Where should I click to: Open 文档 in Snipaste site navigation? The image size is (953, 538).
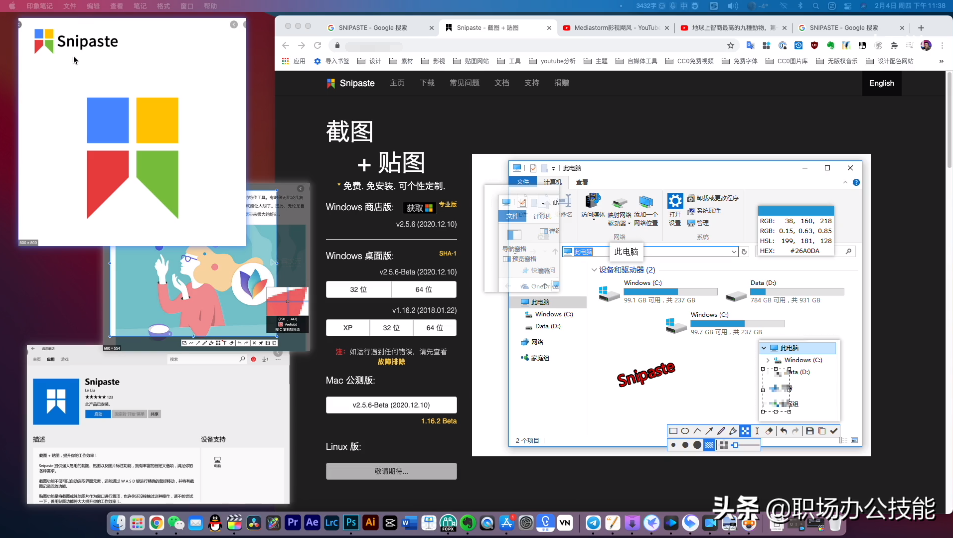tap(502, 83)
